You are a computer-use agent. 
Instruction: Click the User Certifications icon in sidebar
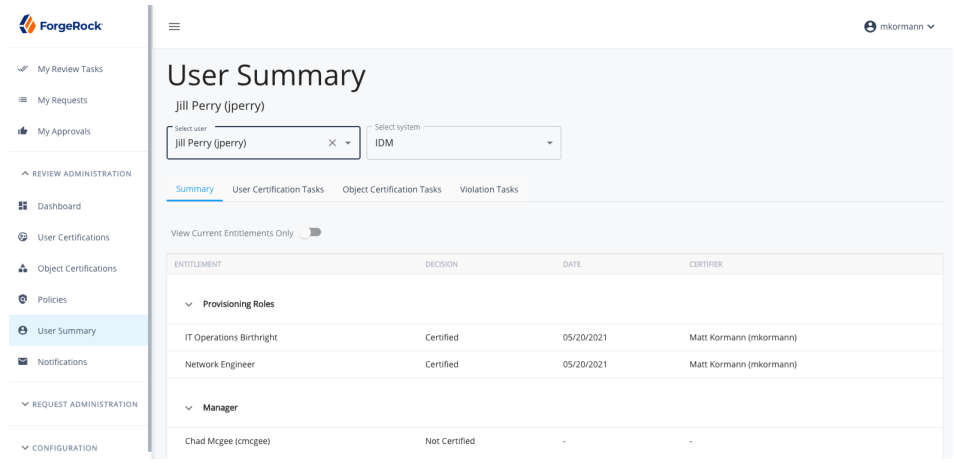(x=22, y=237)
